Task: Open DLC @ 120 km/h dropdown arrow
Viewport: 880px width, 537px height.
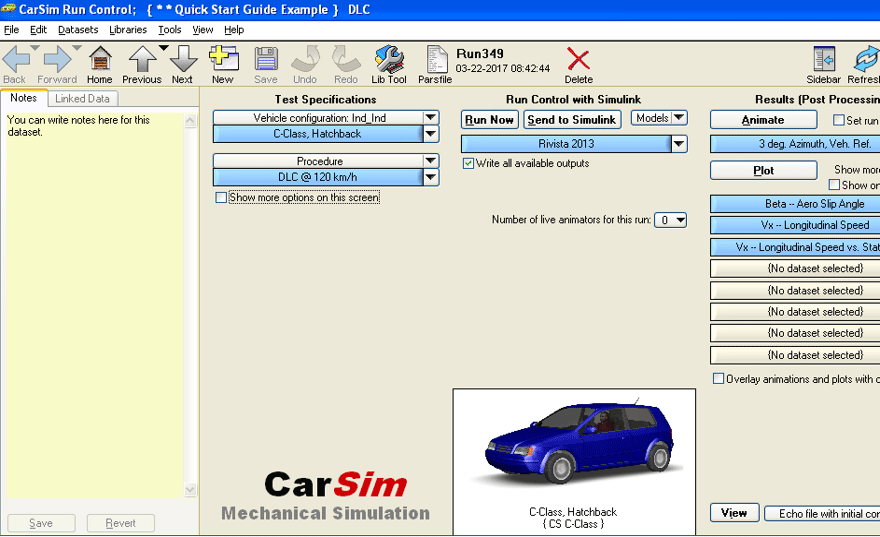Action: pyautogui.click(x=430, y=177)
